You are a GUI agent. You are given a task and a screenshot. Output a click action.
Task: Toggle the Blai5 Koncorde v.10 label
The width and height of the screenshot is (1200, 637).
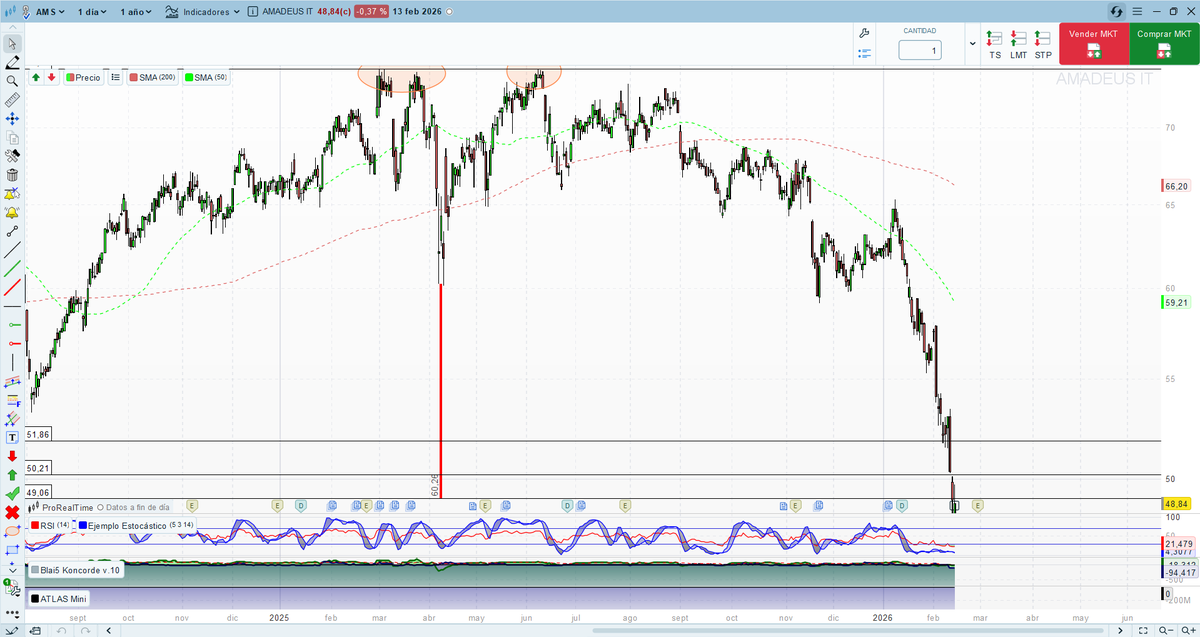tap(76, 570)
